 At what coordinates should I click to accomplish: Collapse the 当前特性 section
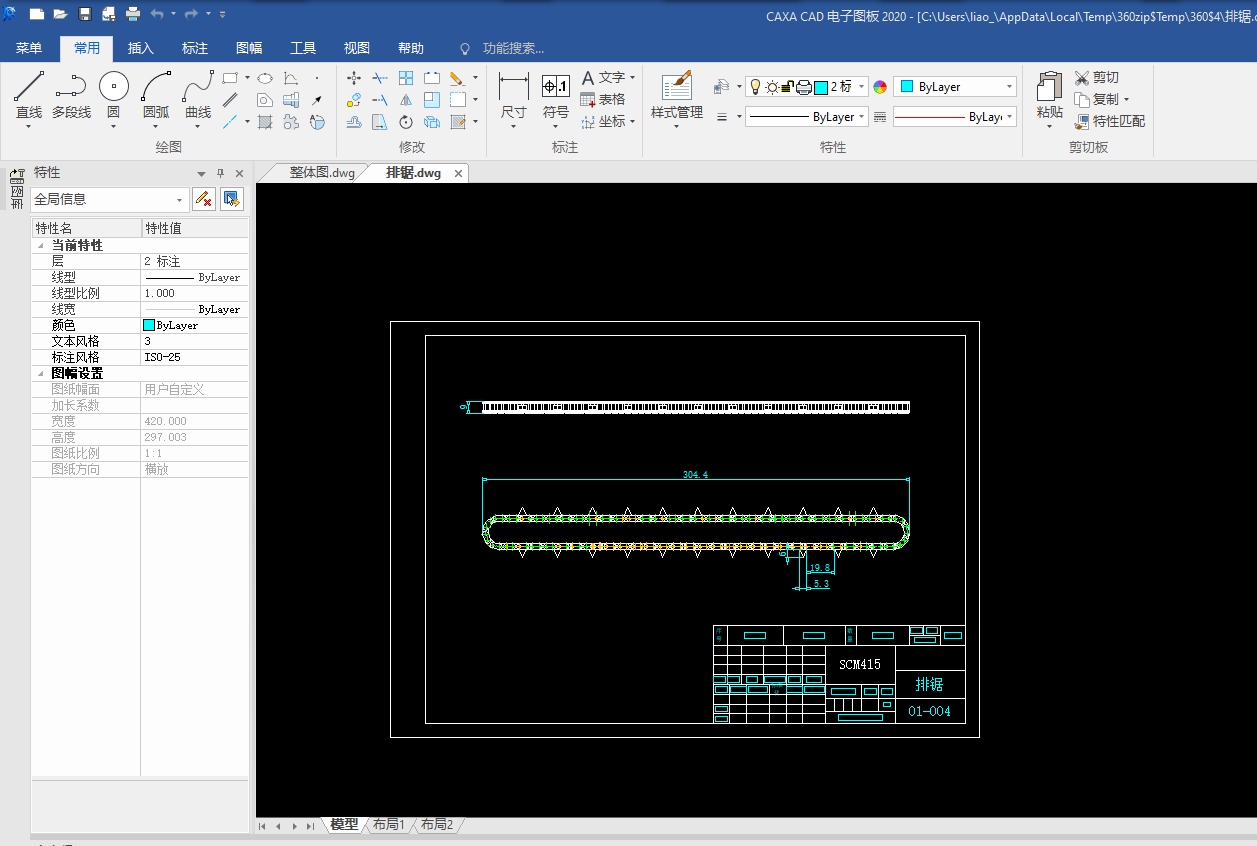click(41, 246)
